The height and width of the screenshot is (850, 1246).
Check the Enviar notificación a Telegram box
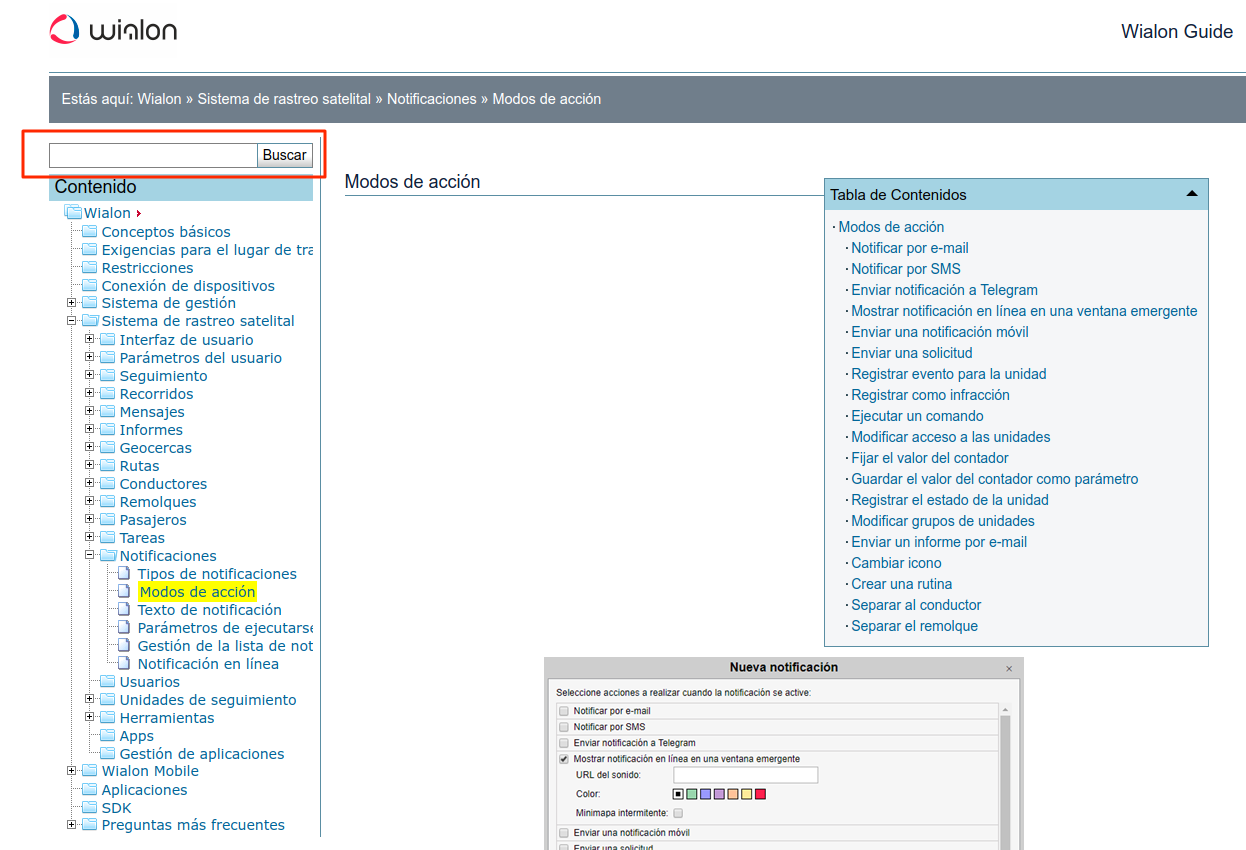(564, 743)
